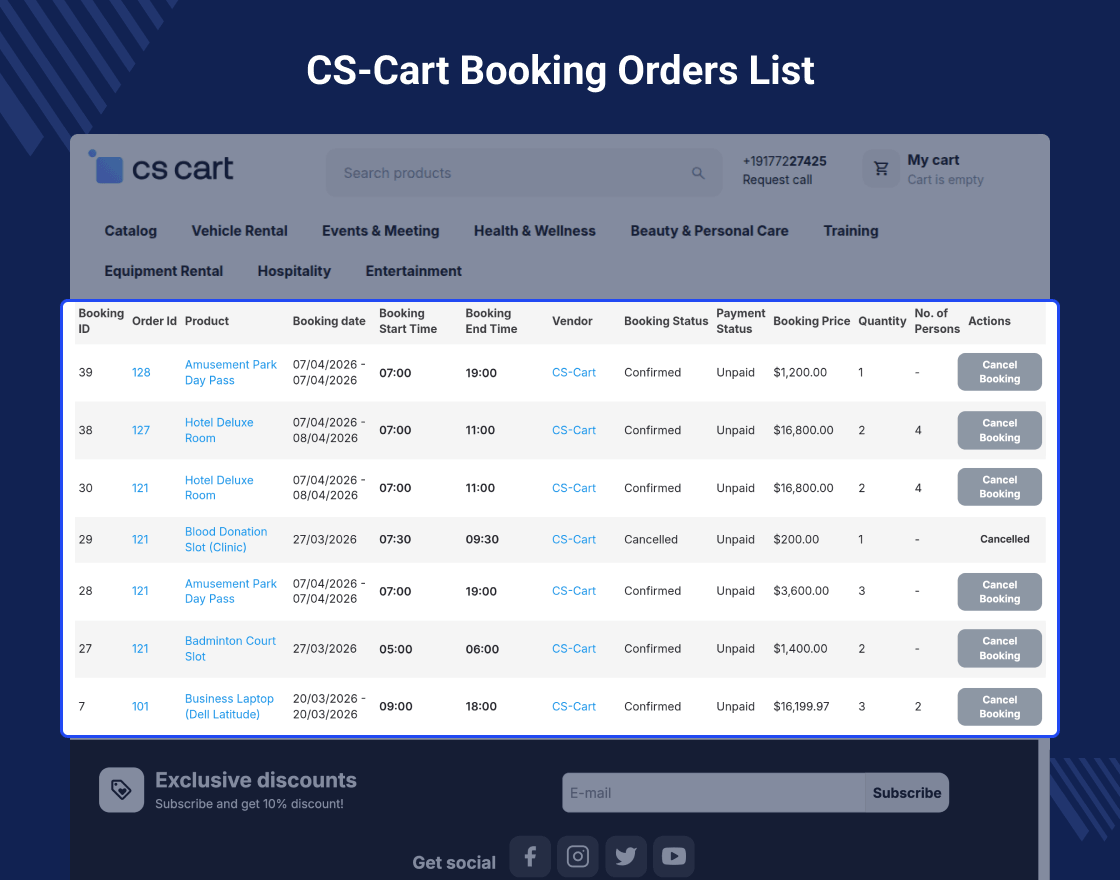Cancel booking 7
Image resolution: width=1120 pixels, height=880 pixels.
999,706
